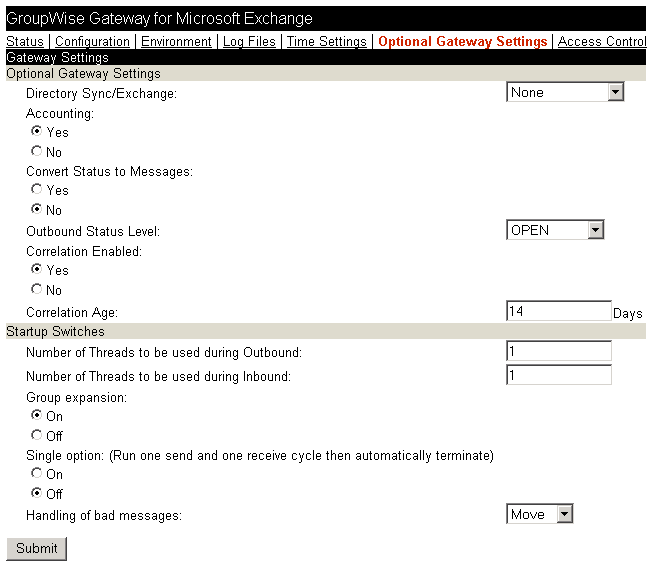Viewport: 650px width, 572px height.
Task: Click the Days label next to Correlation Age
Action: point(628,313)
